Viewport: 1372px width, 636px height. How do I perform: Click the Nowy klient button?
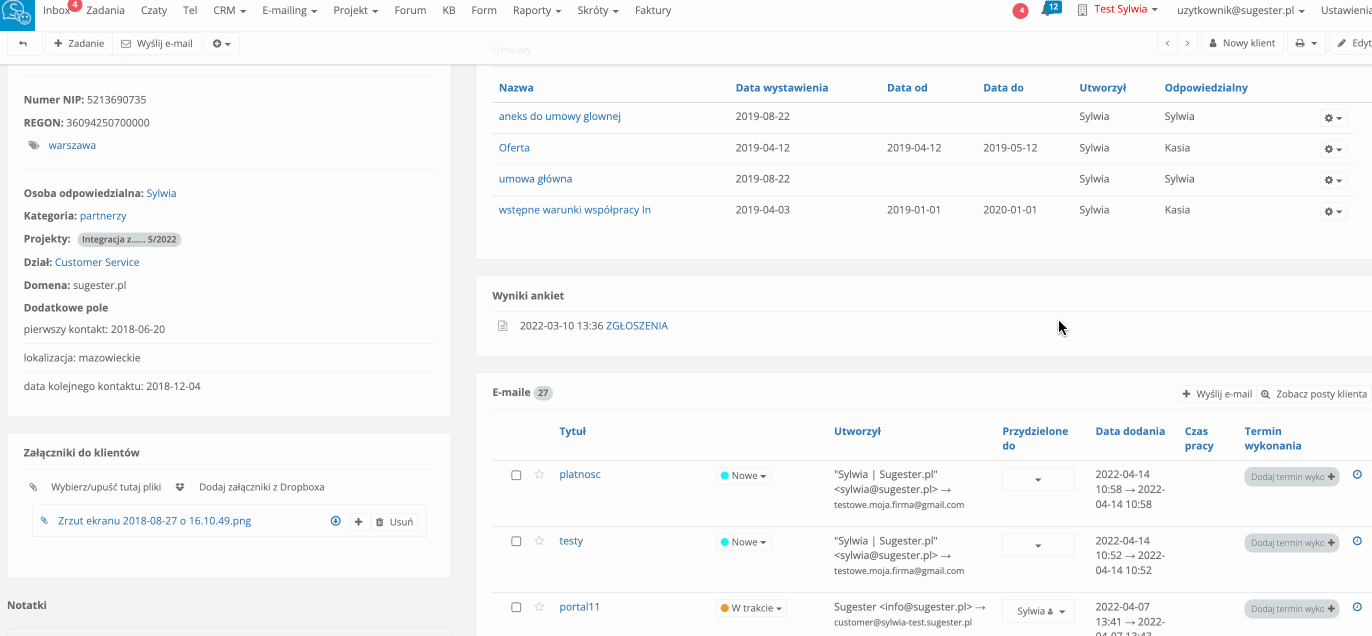(1242, 44)
